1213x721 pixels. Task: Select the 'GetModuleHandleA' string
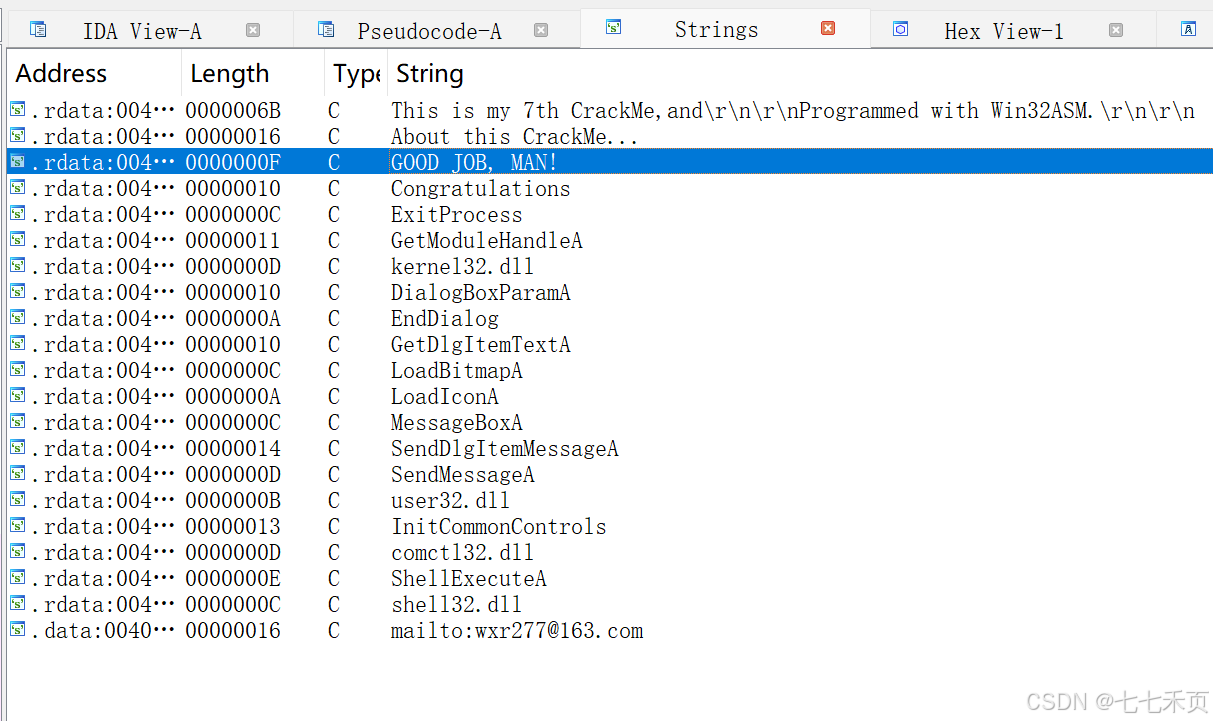[486, 241]
